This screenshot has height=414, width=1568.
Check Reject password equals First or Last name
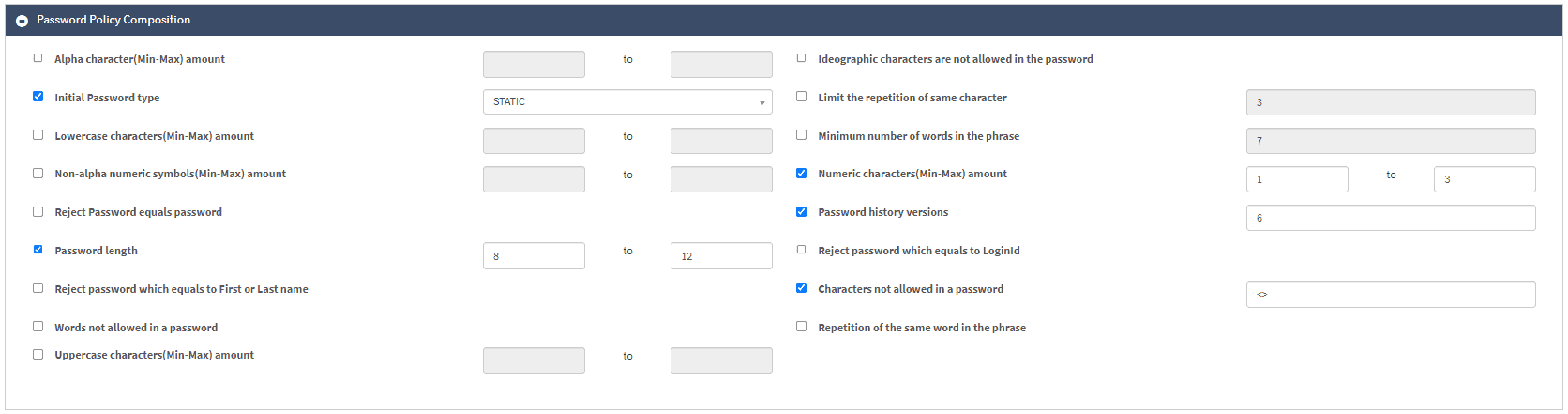click(38, 288)
